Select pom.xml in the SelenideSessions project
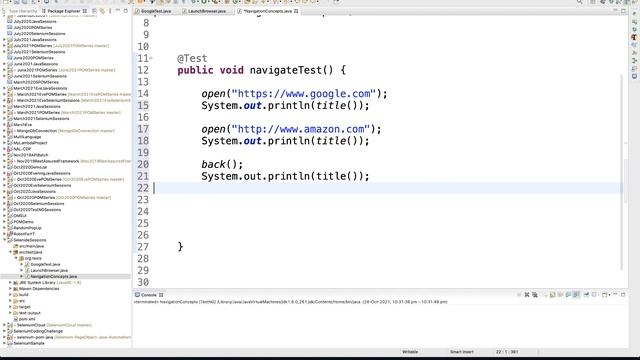 pos(27,319)
